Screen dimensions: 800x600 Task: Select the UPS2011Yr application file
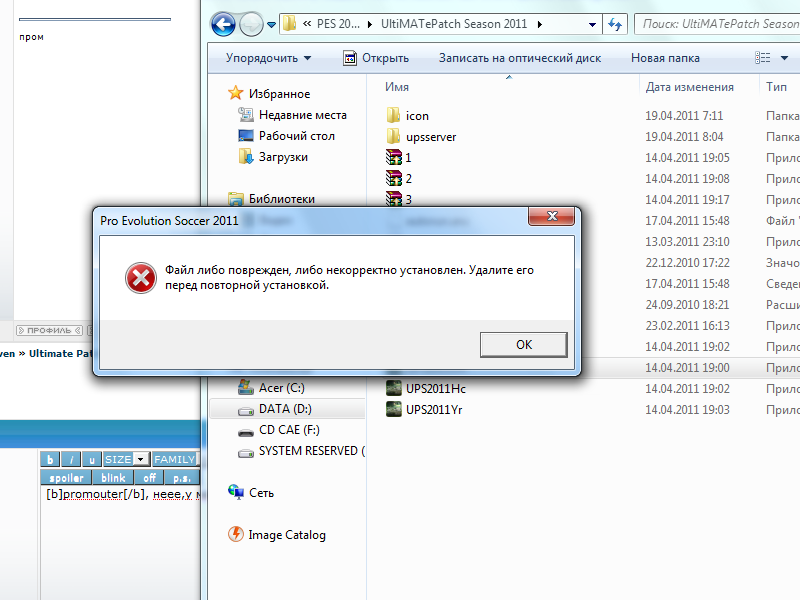434,410
